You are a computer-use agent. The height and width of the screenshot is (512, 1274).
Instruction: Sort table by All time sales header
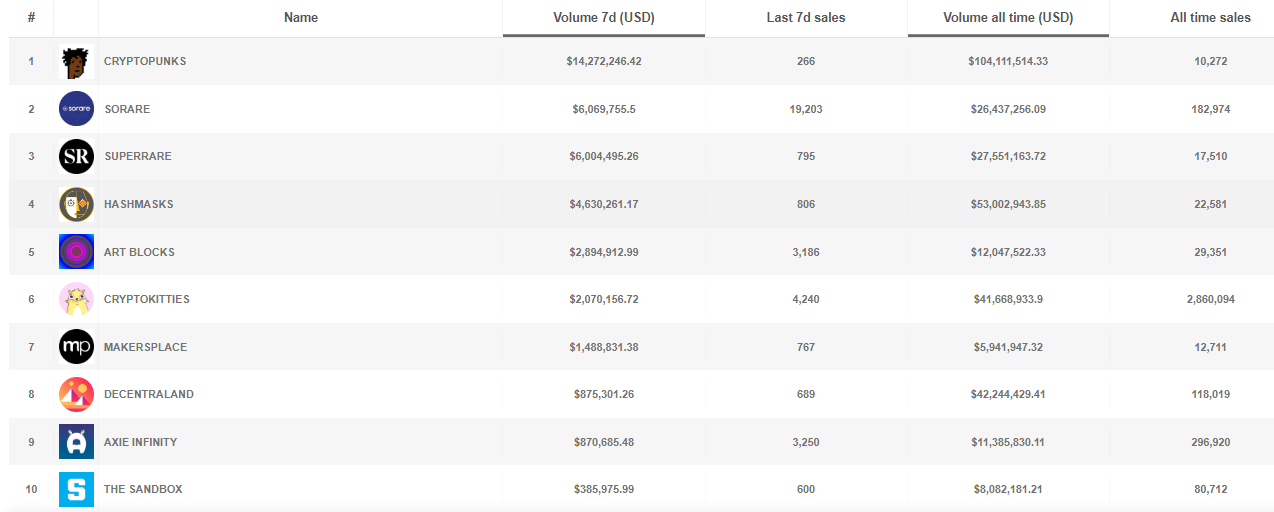[x=1210, y=18]
